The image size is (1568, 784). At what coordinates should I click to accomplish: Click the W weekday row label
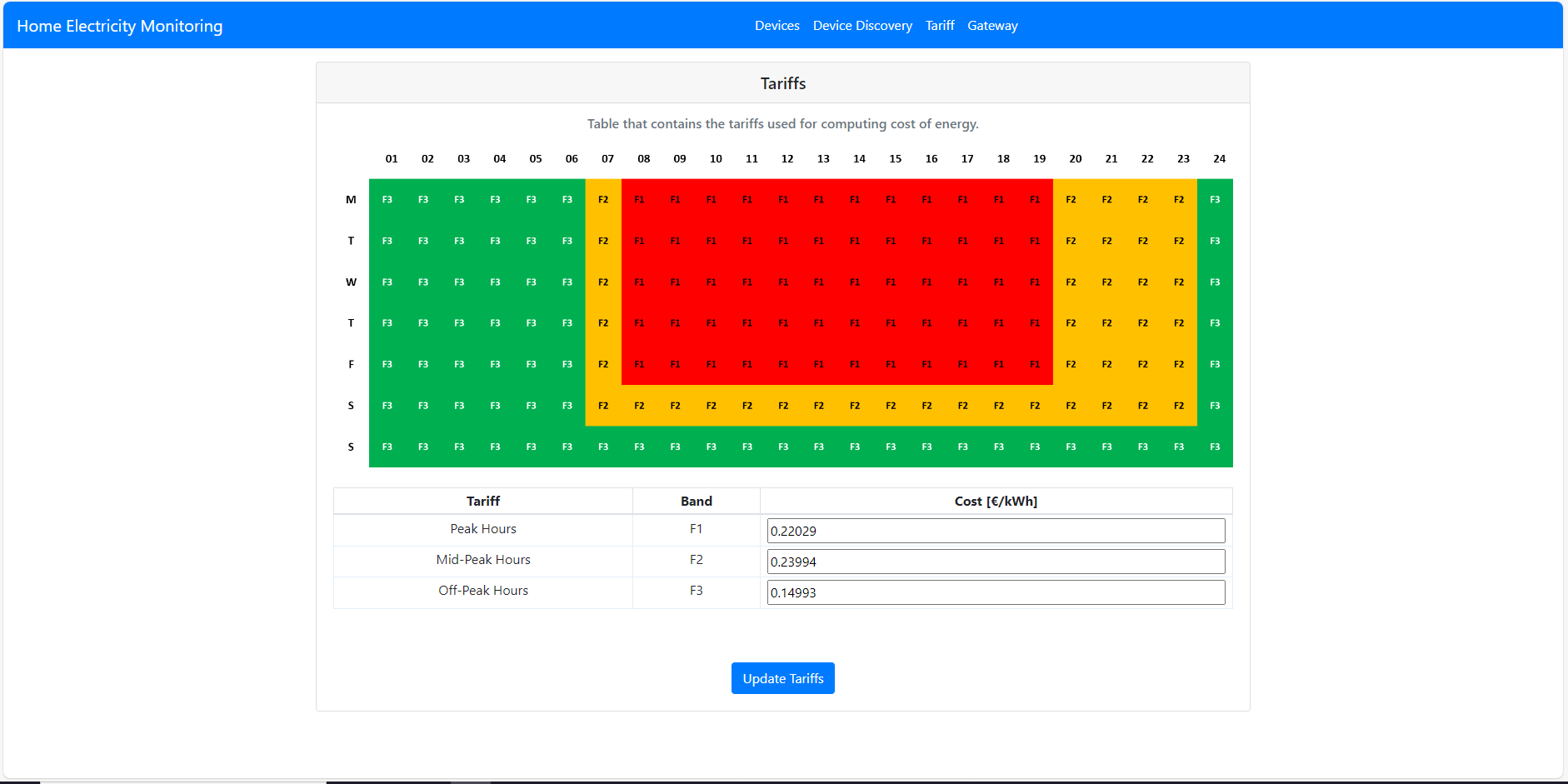pos(351,282)
